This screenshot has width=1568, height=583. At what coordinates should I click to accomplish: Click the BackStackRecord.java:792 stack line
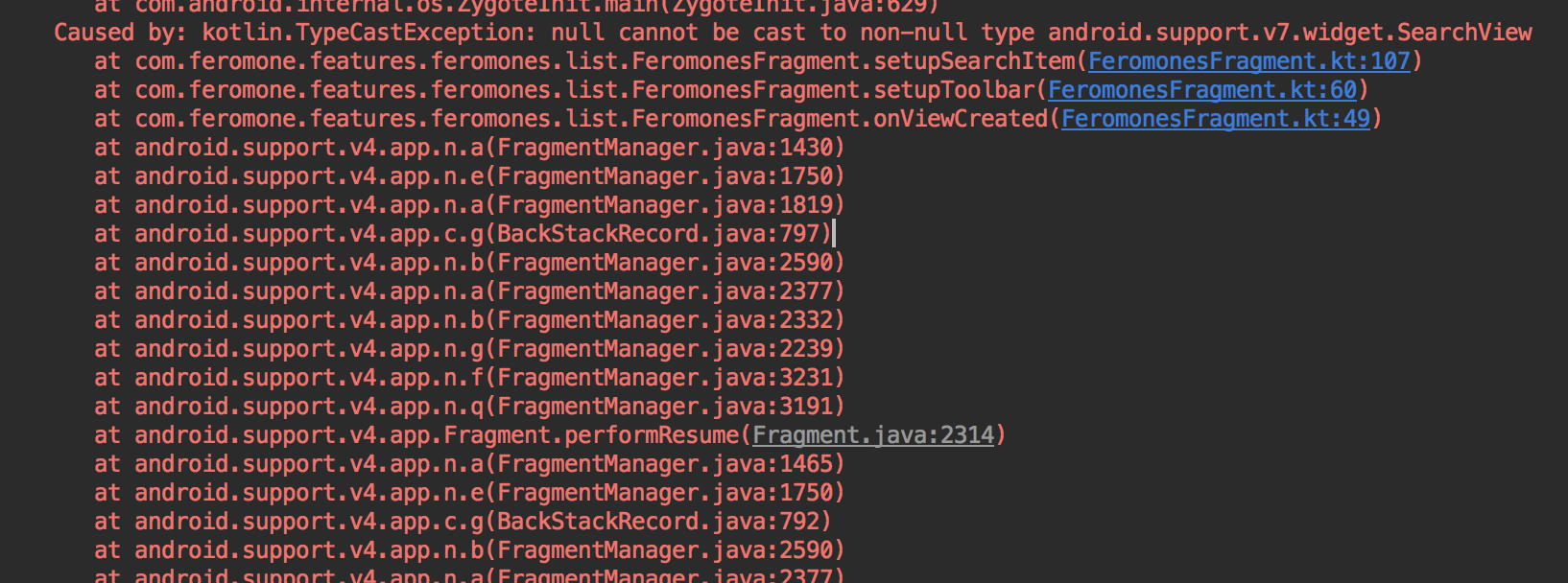462,522
